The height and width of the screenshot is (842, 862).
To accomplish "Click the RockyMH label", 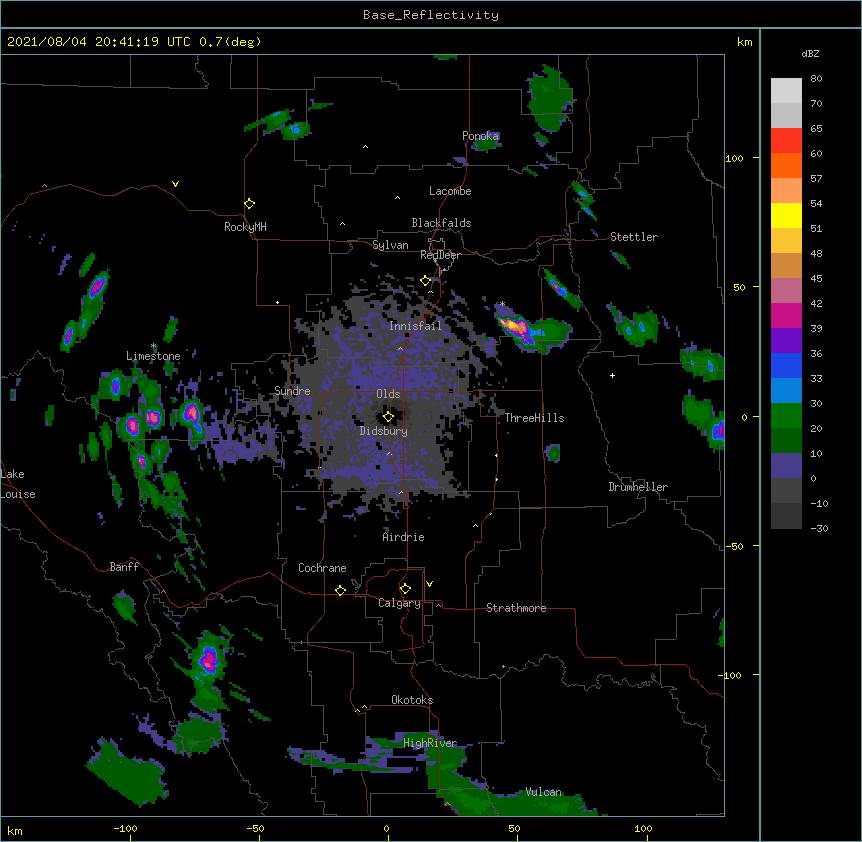I will pyautogui.click(x=245, y=228).
